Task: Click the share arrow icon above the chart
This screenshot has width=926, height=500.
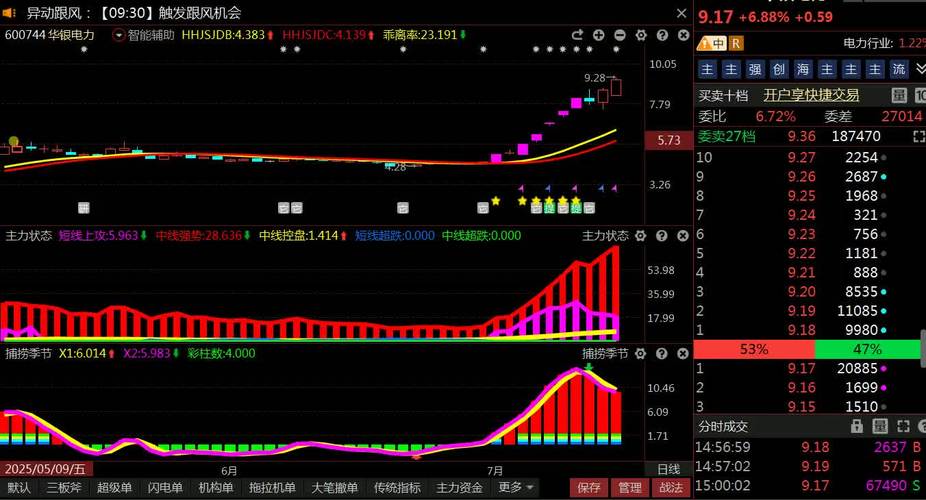Action: [577, 35]
